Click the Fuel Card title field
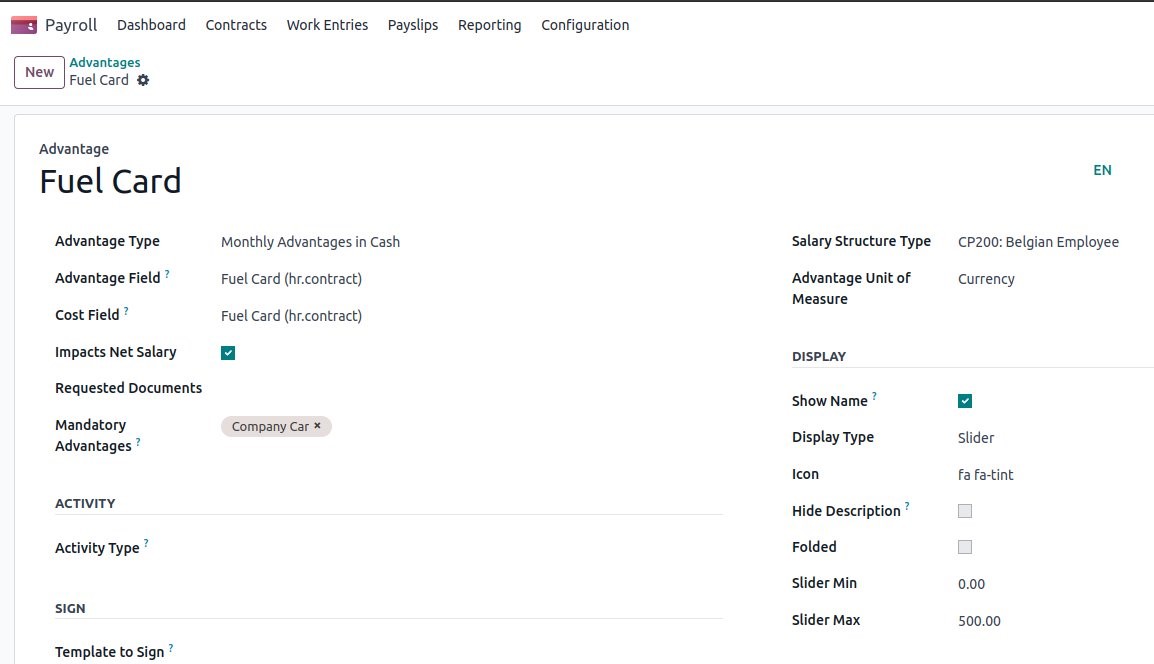This screenshot has height=664, width=1154. tap(110, 181)
